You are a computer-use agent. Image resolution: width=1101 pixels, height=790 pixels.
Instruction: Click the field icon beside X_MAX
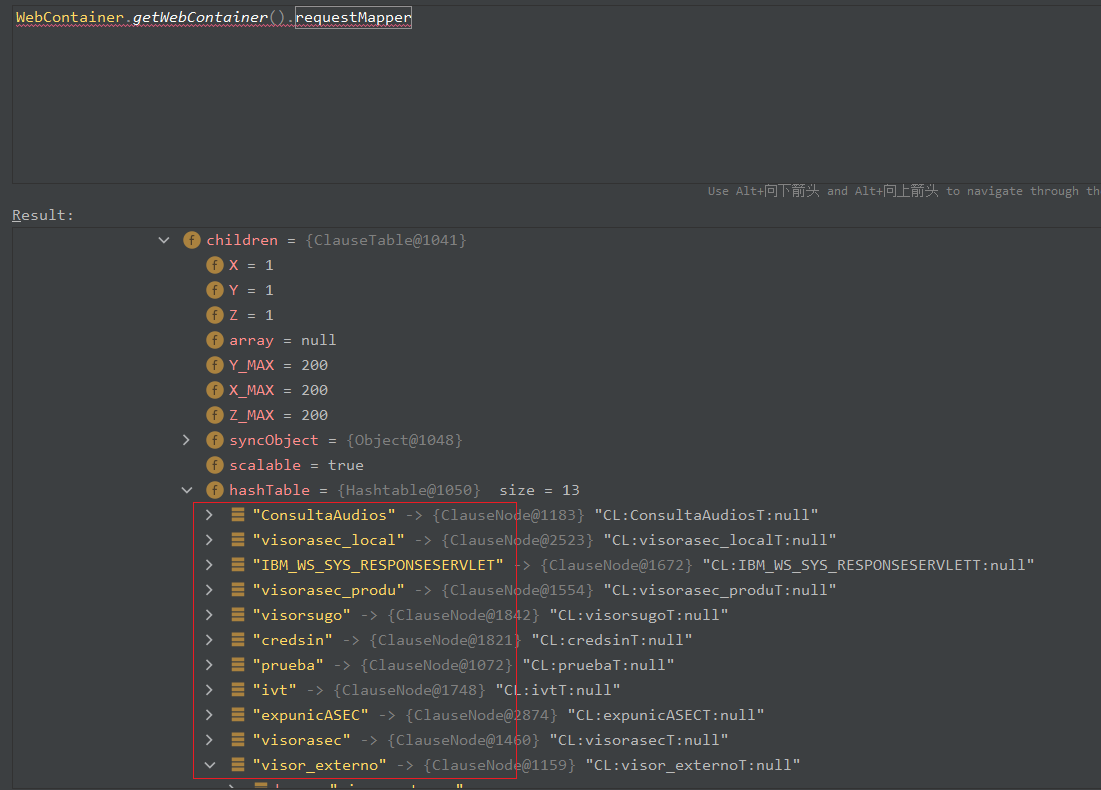[215, 390]
